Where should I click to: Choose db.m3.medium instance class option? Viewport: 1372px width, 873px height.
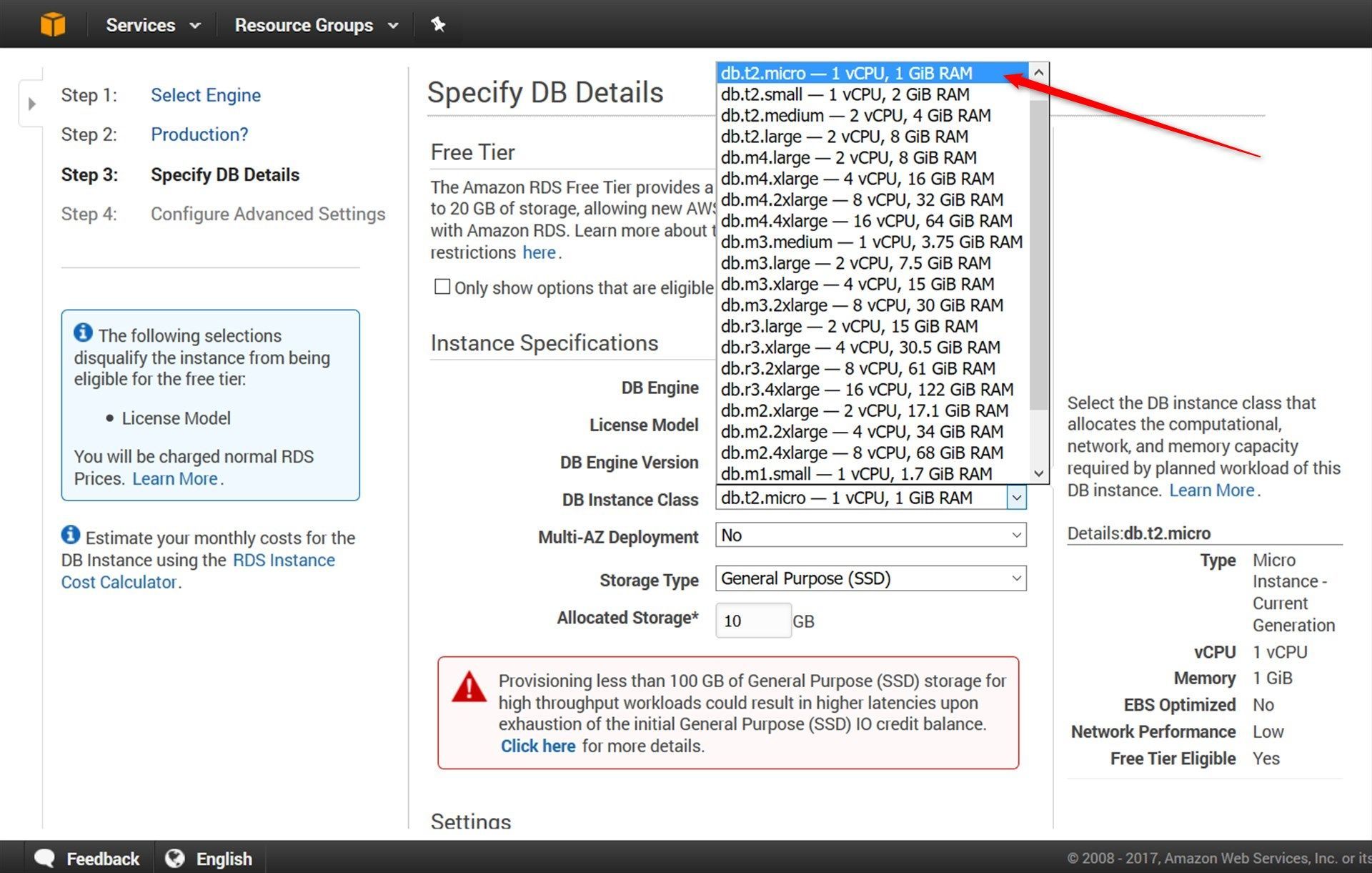(x=873, y=242)
